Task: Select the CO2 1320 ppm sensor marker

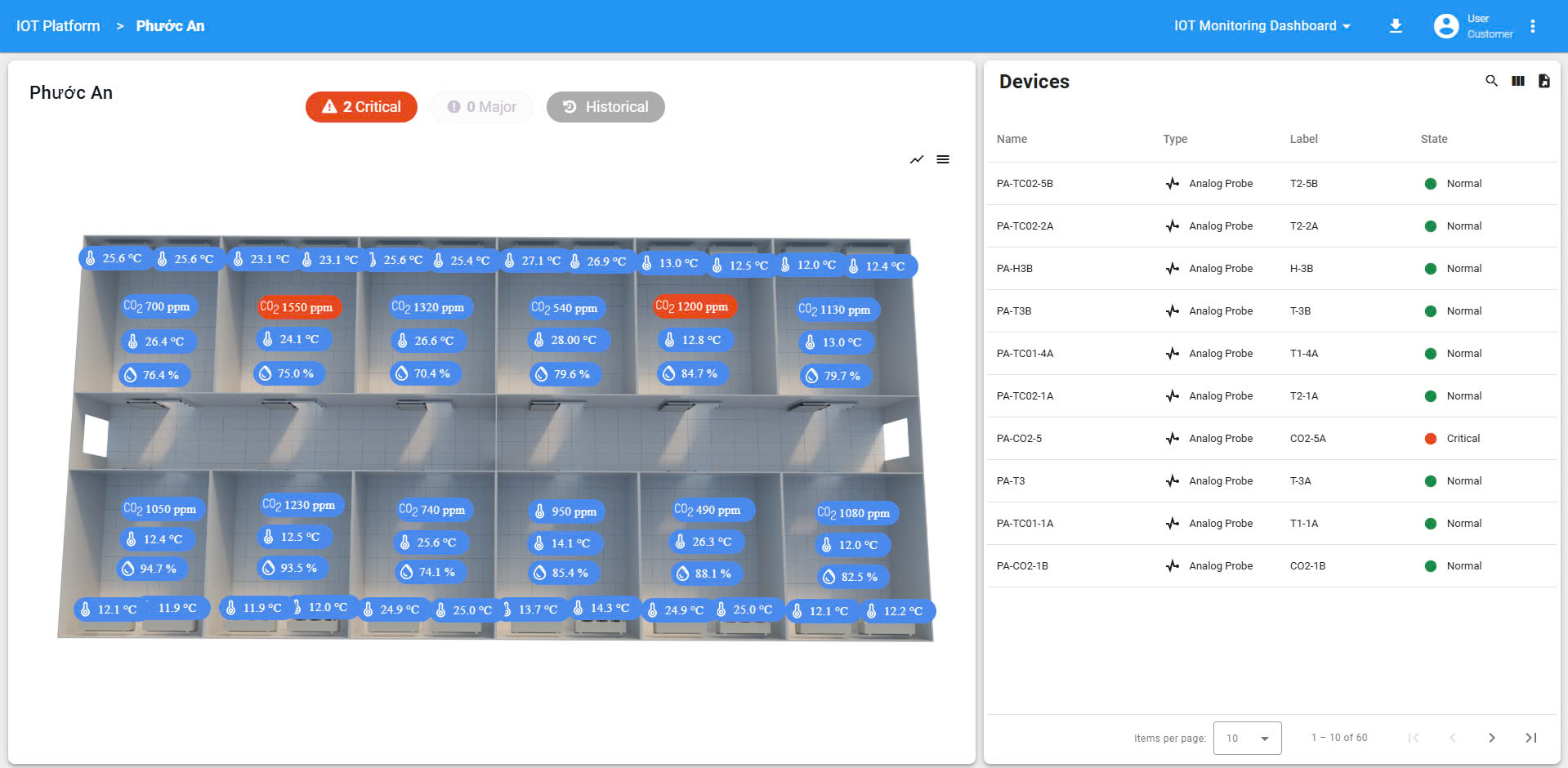Action: pyautogui.click(x=430, y=307)
